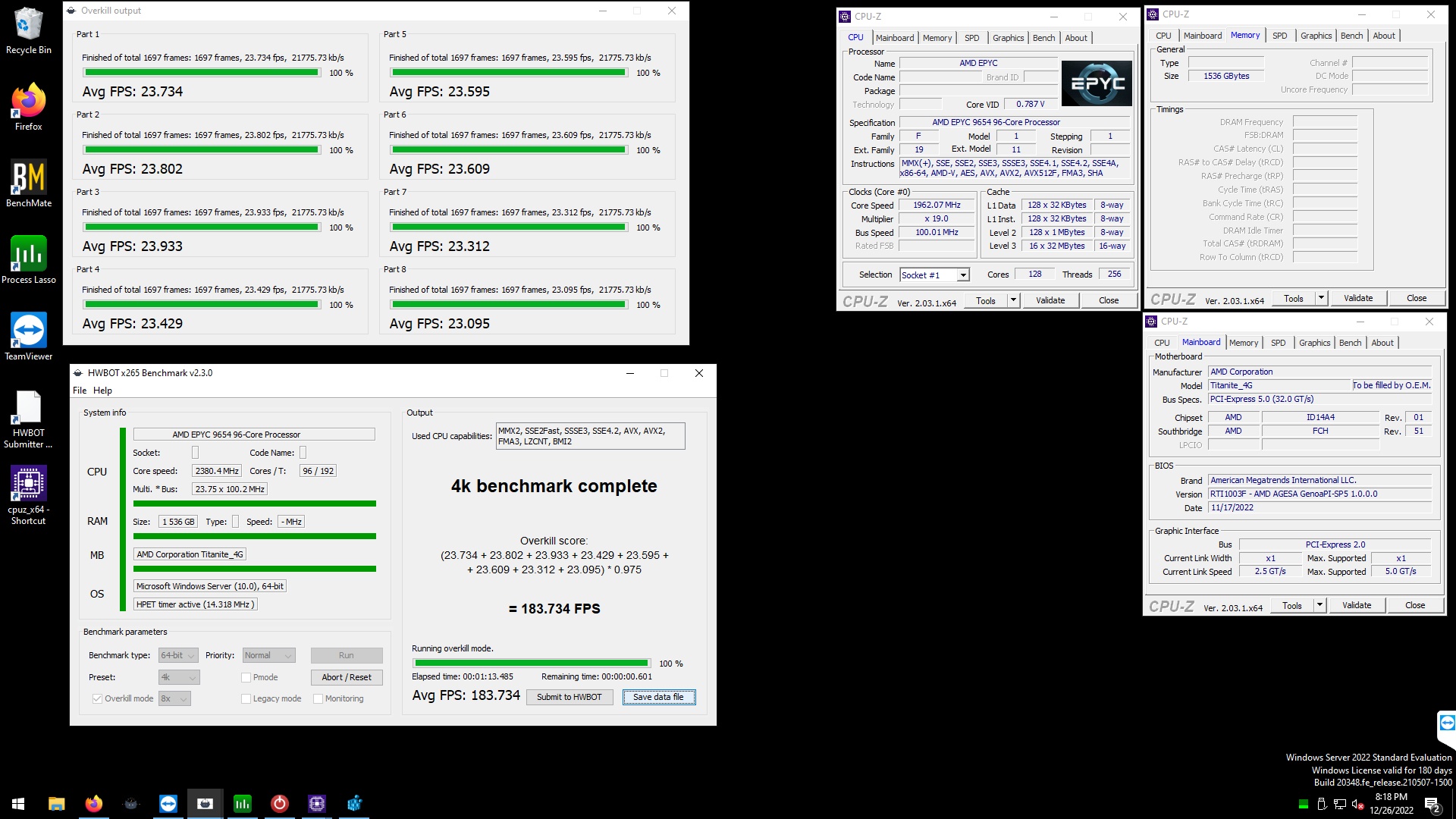Switch to CPU-Z via the purple chip taskbar icon
This screenshot has height=819, width=1456.
[x=316, y=803]
